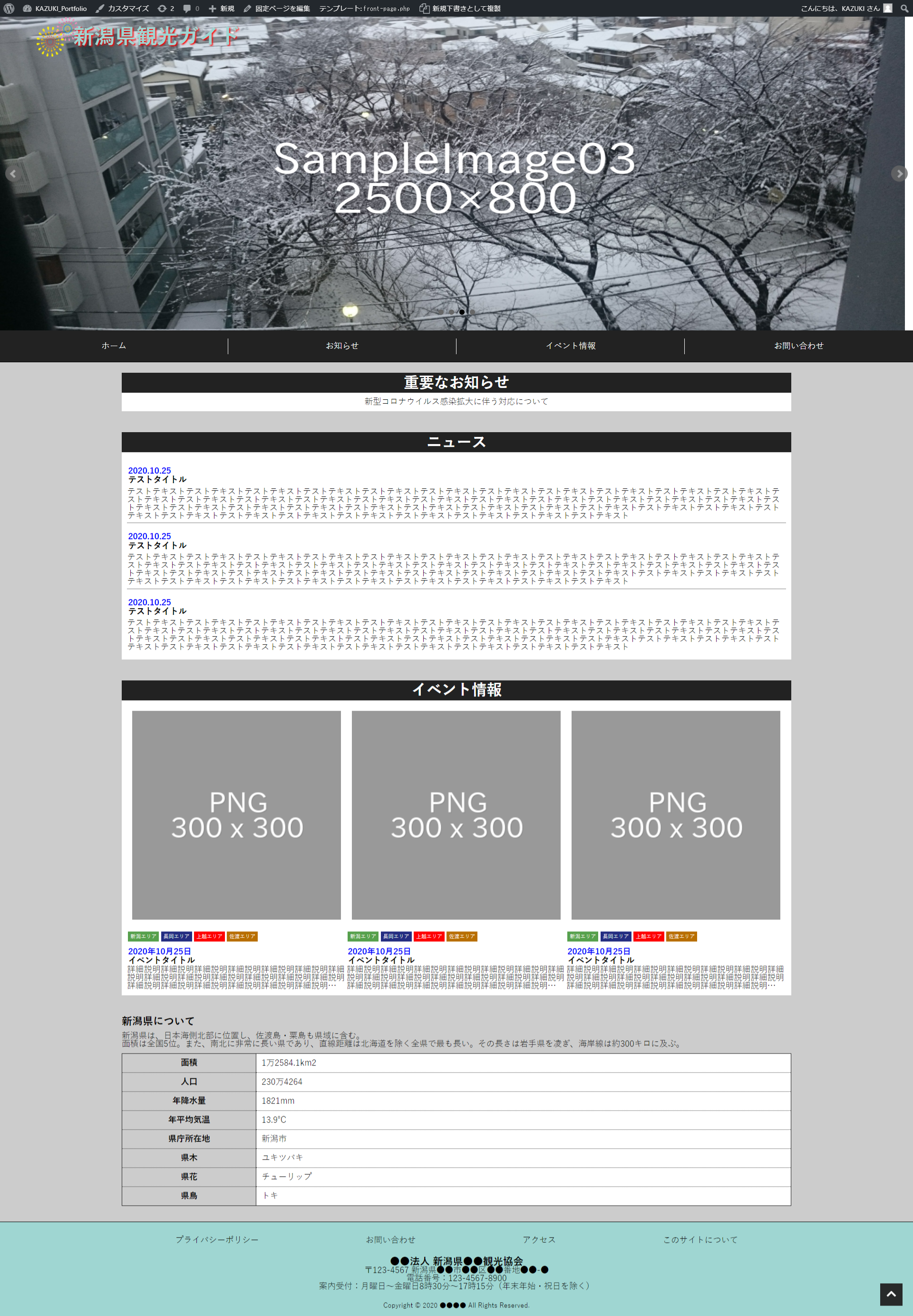Click the blue 長岡エリア tag on first event
This screenshot has width=913, height=1316.
(x=176, y=936)
